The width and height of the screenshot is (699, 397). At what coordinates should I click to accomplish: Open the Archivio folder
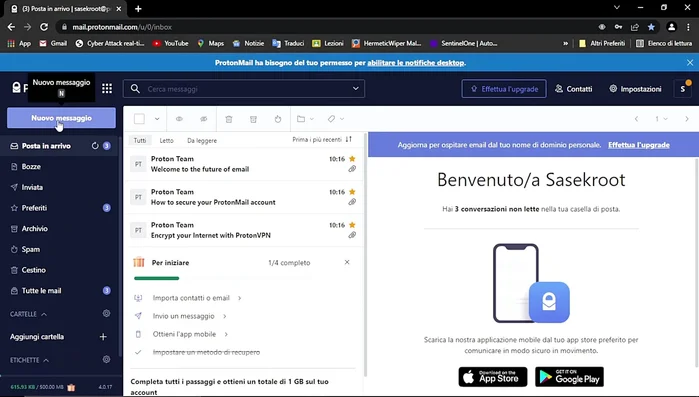[34, 229]
